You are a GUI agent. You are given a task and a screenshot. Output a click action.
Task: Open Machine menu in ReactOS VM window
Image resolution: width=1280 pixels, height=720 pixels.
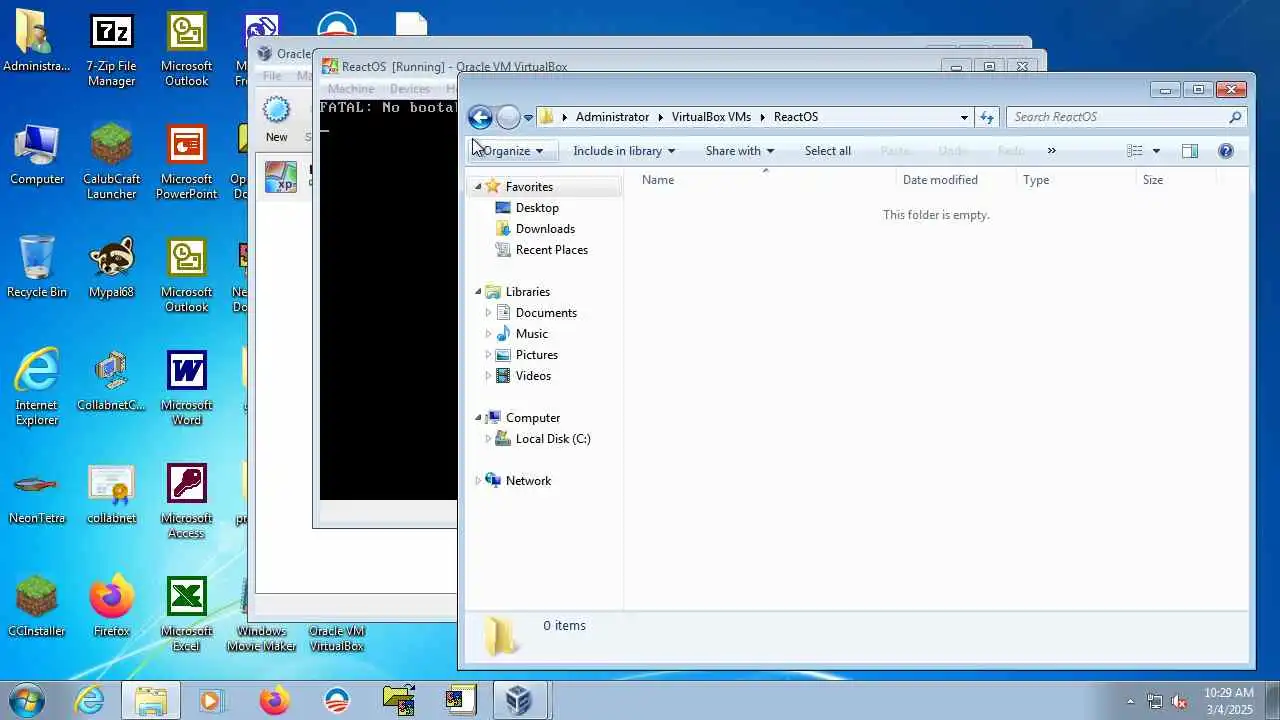point(351,89)
